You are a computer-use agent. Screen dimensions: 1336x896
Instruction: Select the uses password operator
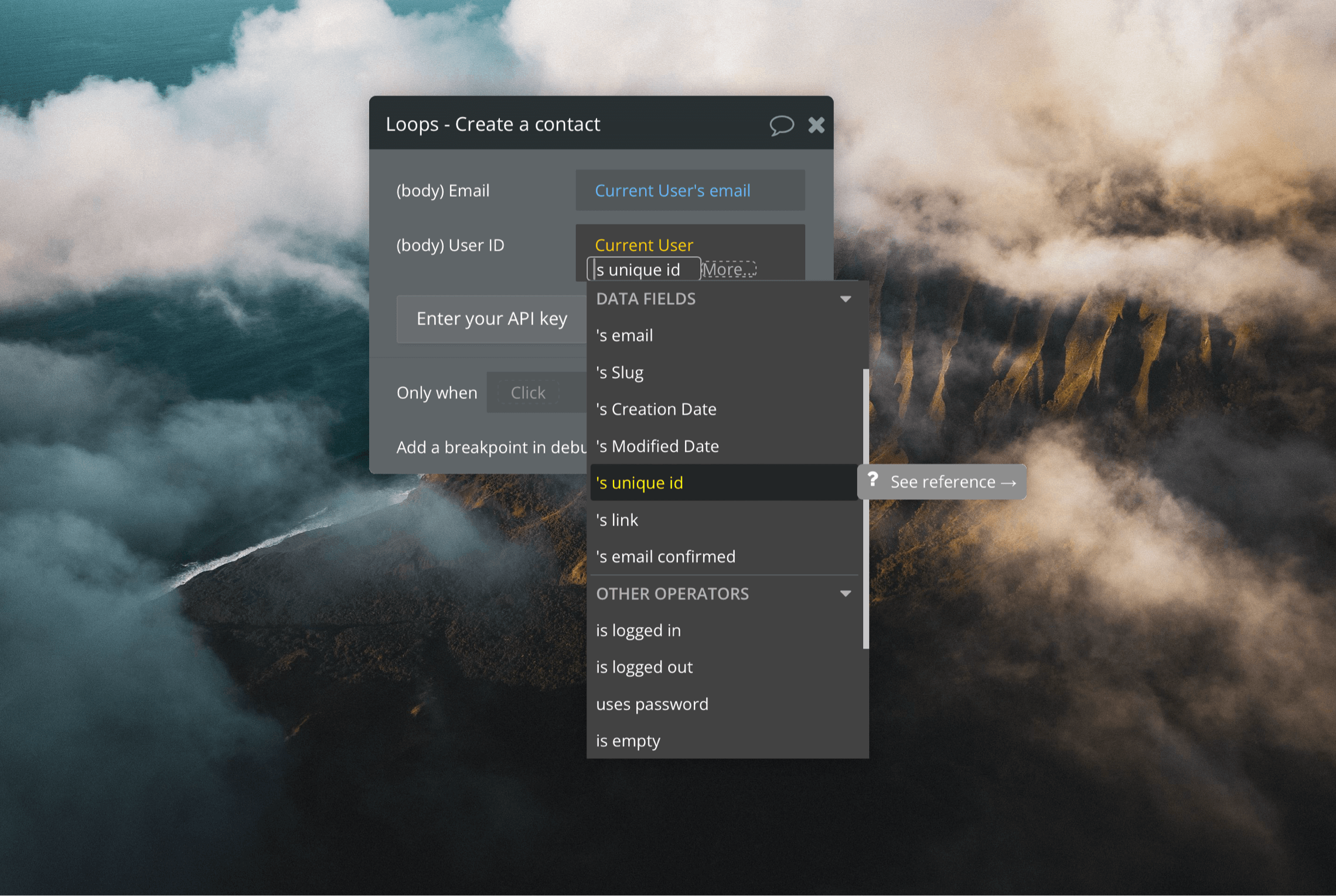pos(724,704)
